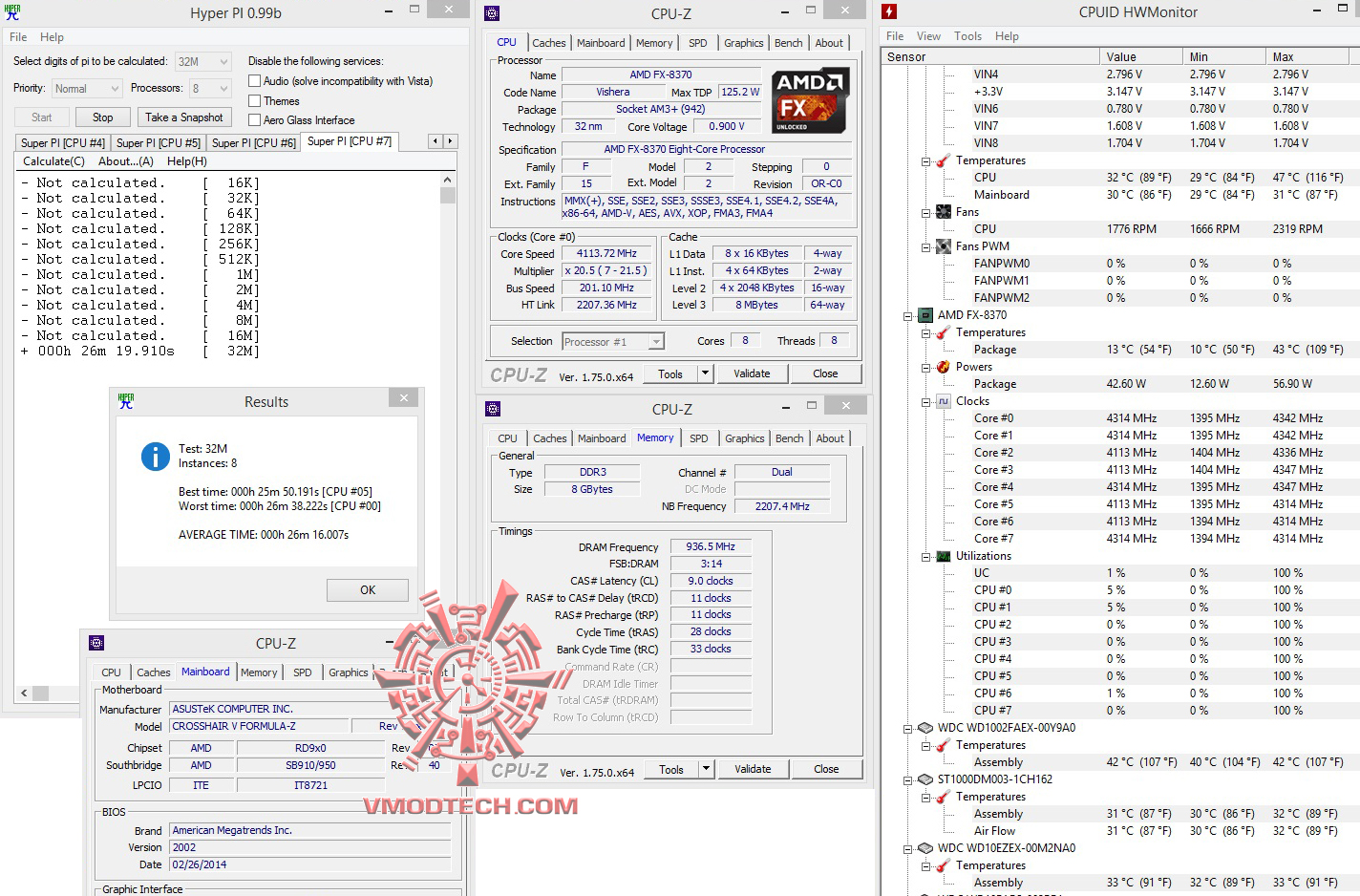1360x896 pixels.
Task: Enable Audio service disable checkbox
Action: tap(254, 81)
